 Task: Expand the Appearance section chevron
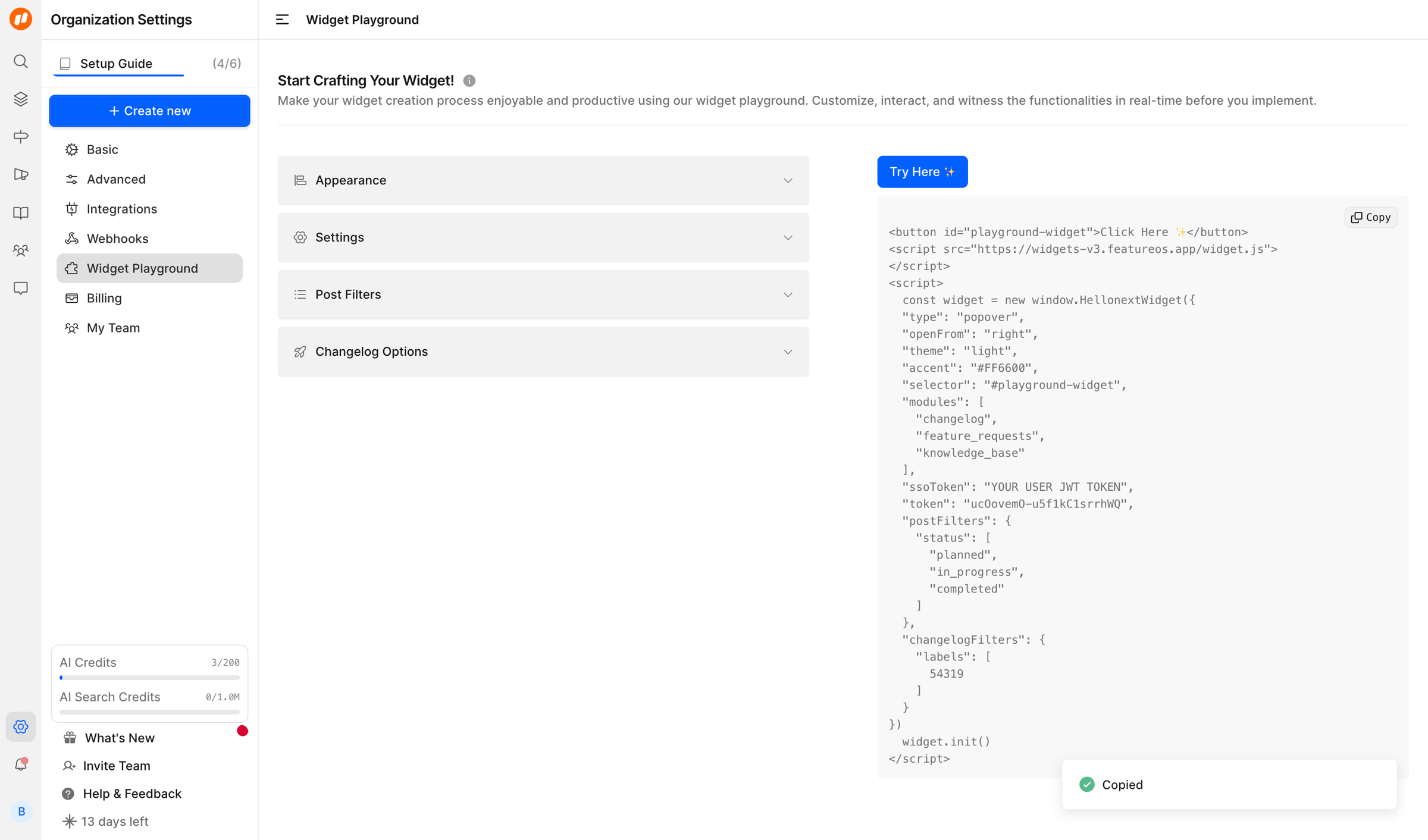[788, 180]
